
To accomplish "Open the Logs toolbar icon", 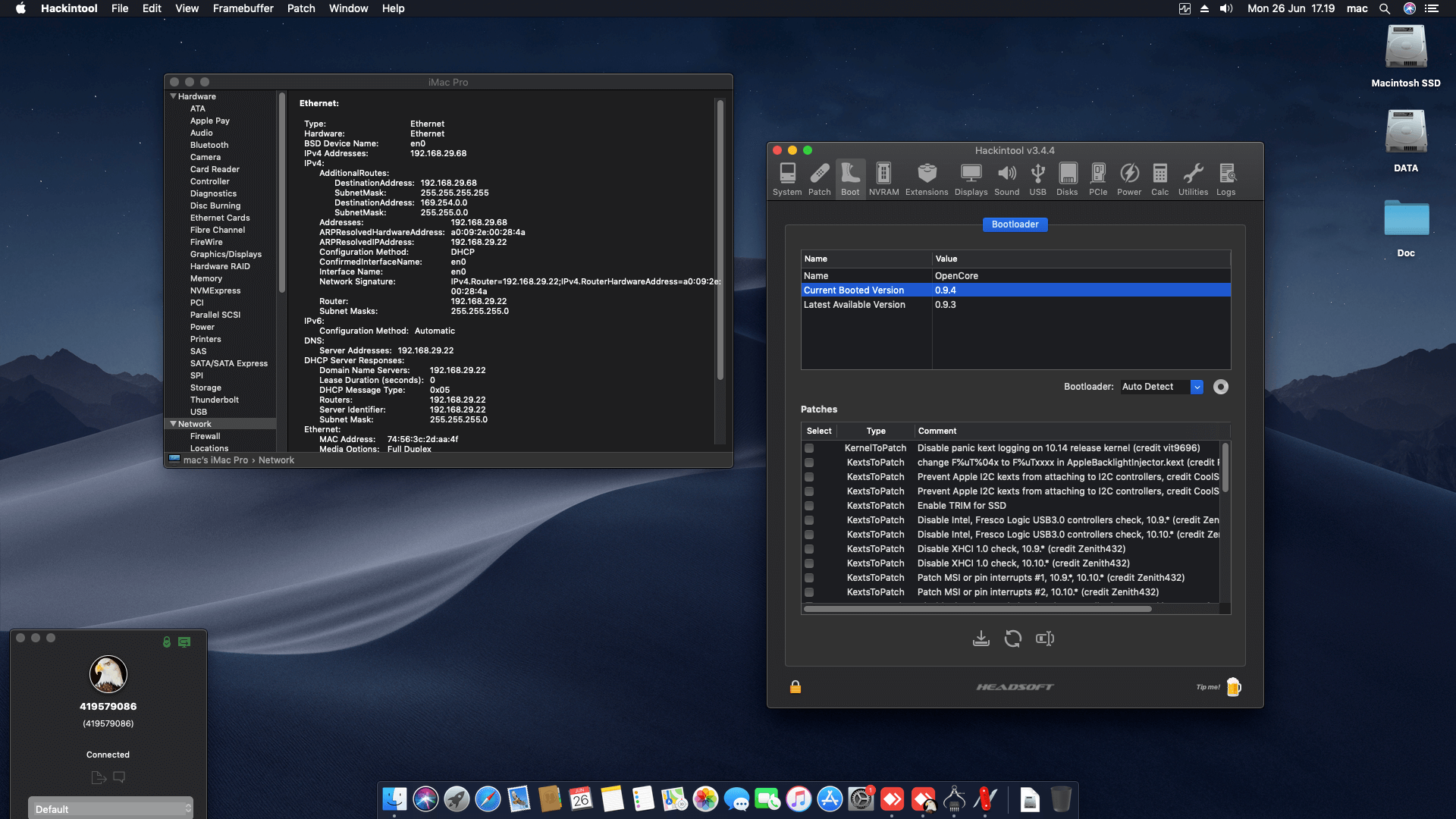I will (1226, 179).
